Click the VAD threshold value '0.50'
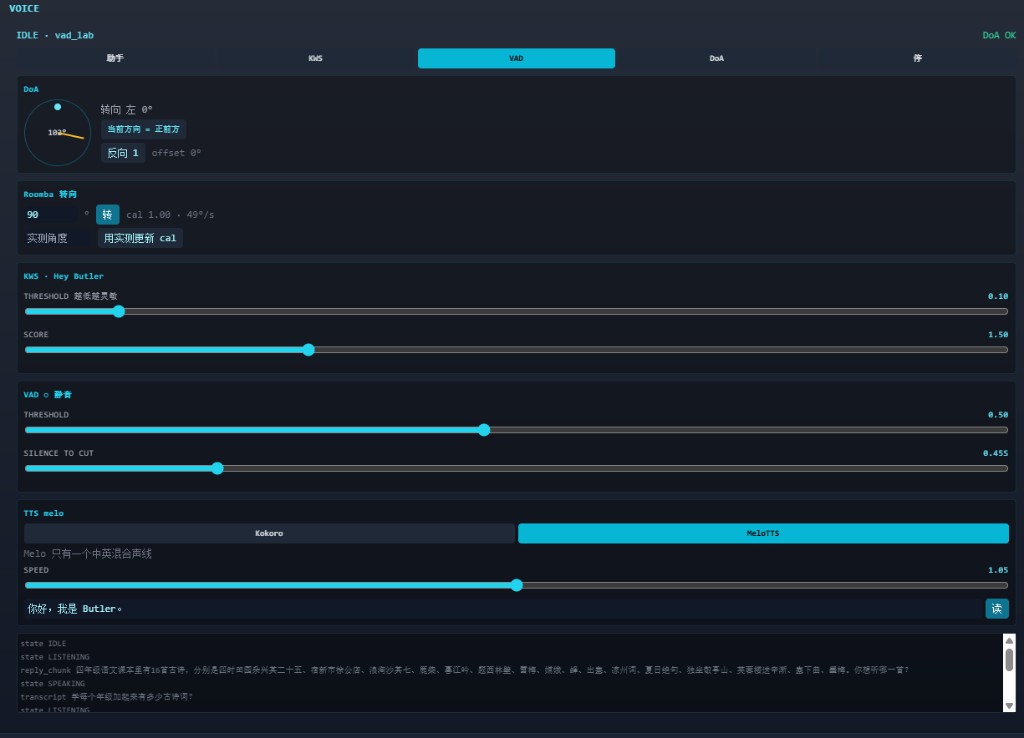The image size is (1024, 738). (997, 415)
